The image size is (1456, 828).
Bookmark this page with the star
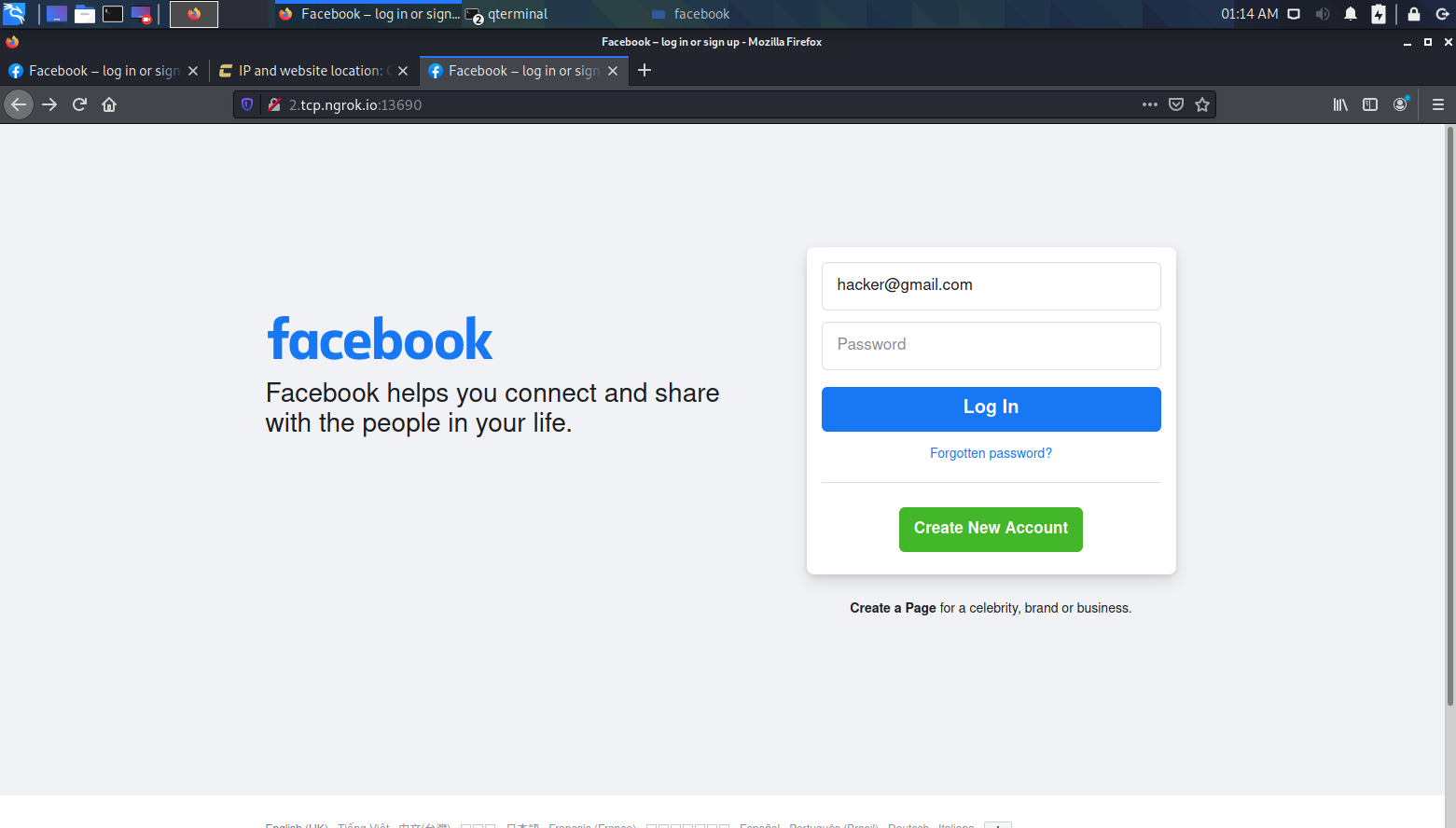coord(1202,104)
